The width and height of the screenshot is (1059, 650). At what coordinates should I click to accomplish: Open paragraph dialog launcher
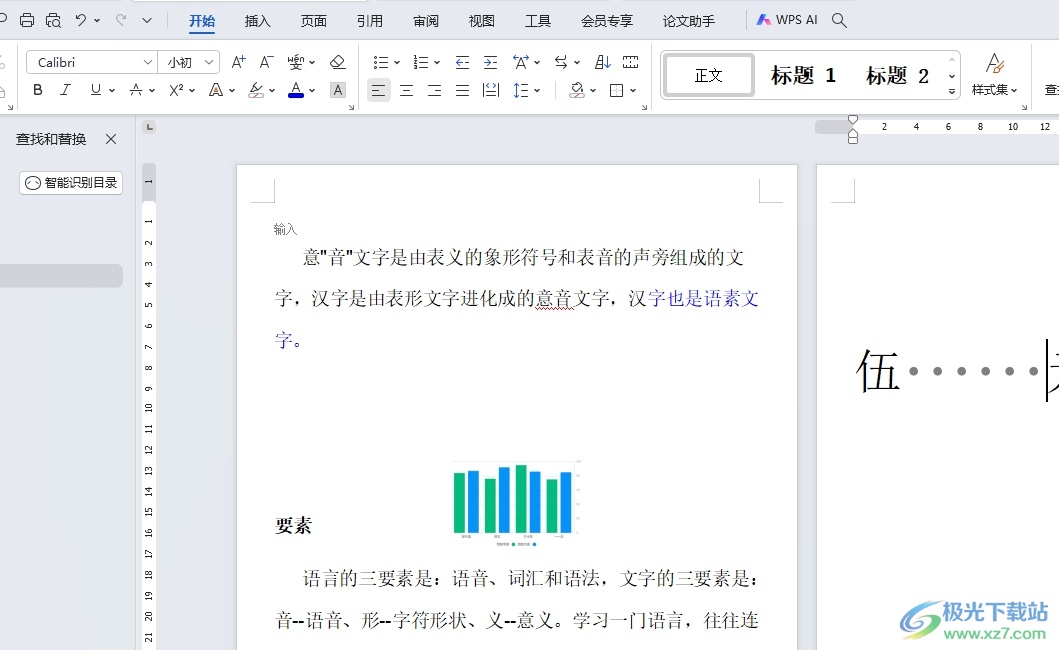[x=644, y=107]
